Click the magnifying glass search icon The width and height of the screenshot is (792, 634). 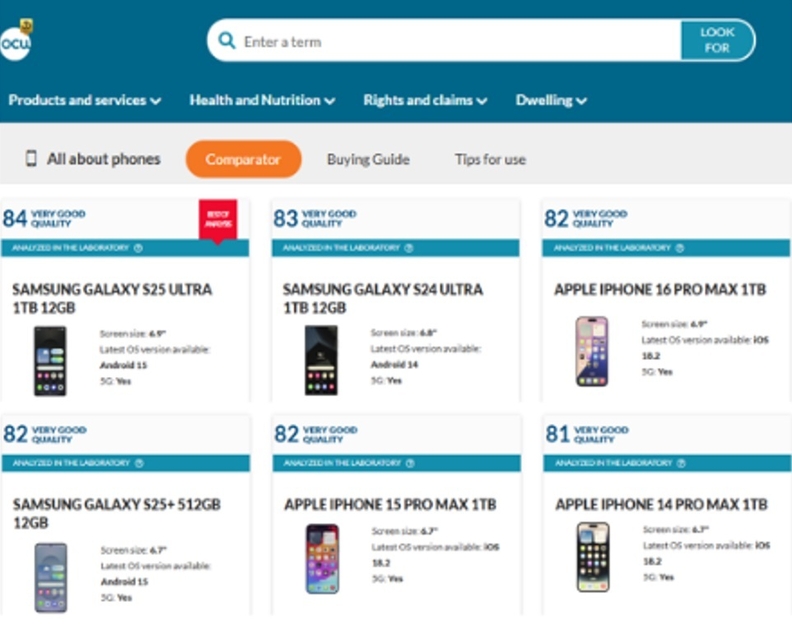tap(227, 41)
